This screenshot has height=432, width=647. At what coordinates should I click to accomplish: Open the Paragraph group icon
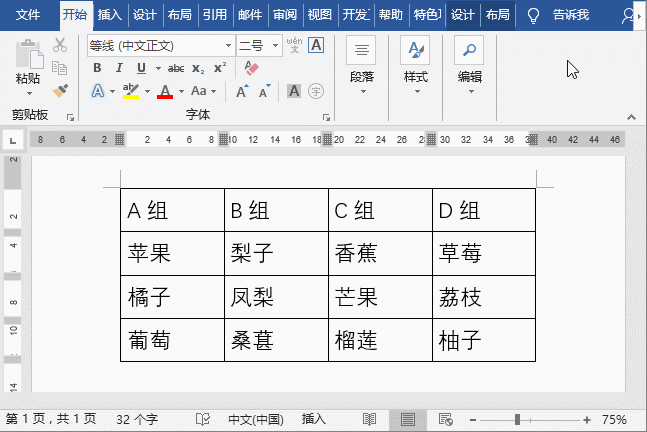(362, 62)
